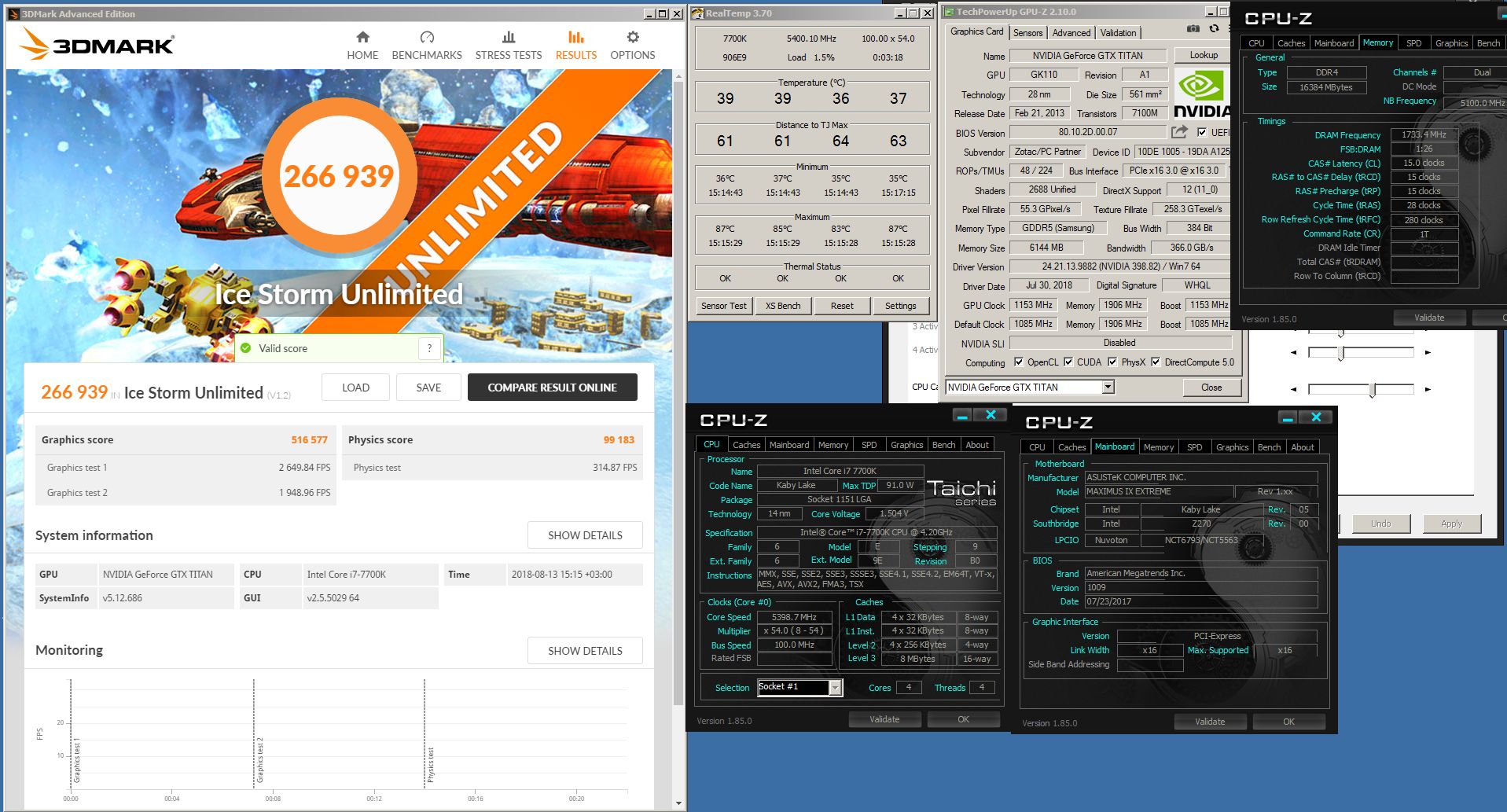1507x812 pixels.
Task: Click right arrow of the upper background slider
Action: [1428, 352]
